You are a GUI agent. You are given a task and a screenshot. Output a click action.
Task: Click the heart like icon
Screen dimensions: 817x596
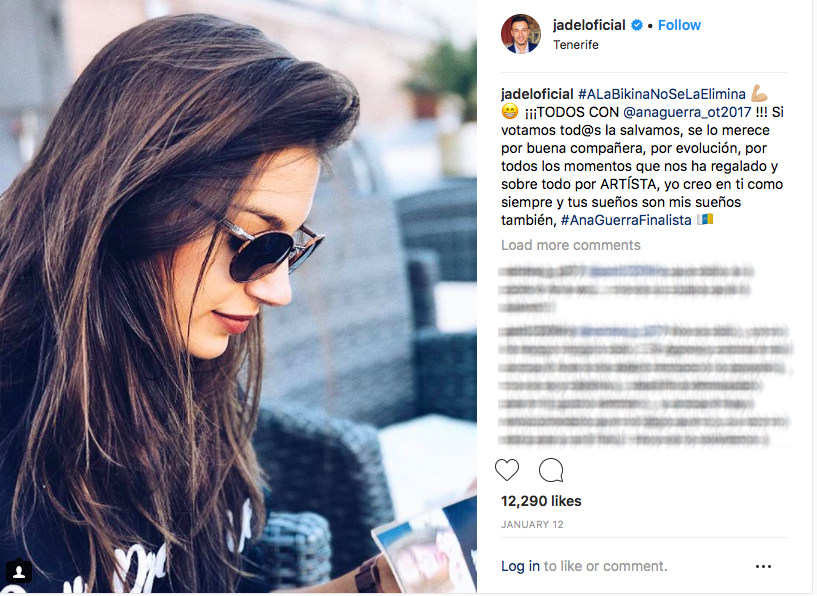coord(507,470)
